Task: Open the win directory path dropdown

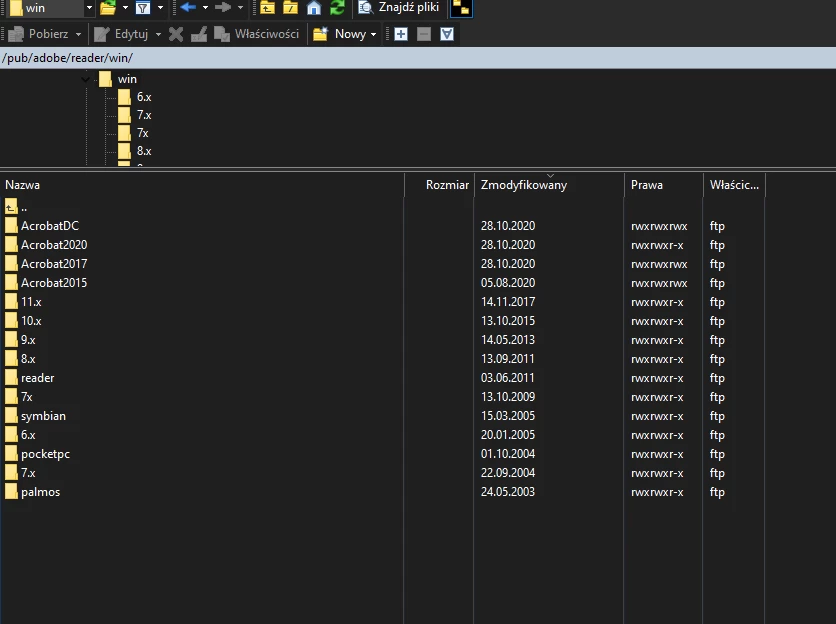Action: point(89,7)
